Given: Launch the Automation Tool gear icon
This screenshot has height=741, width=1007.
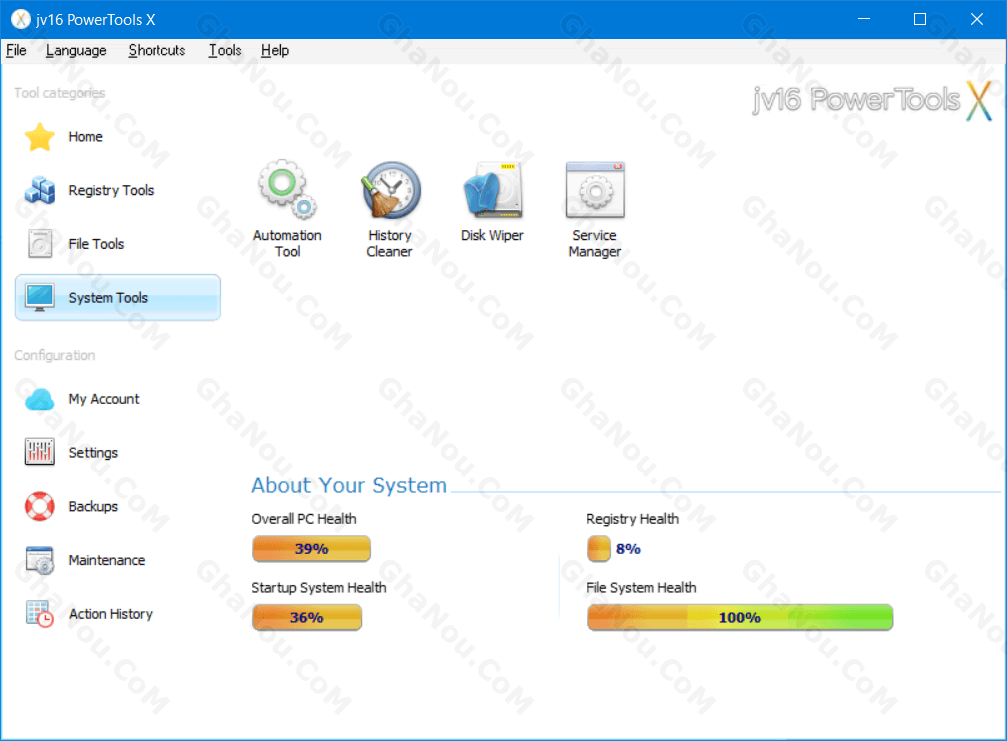Looking at the screenshot, I should (x=287, y=190).
